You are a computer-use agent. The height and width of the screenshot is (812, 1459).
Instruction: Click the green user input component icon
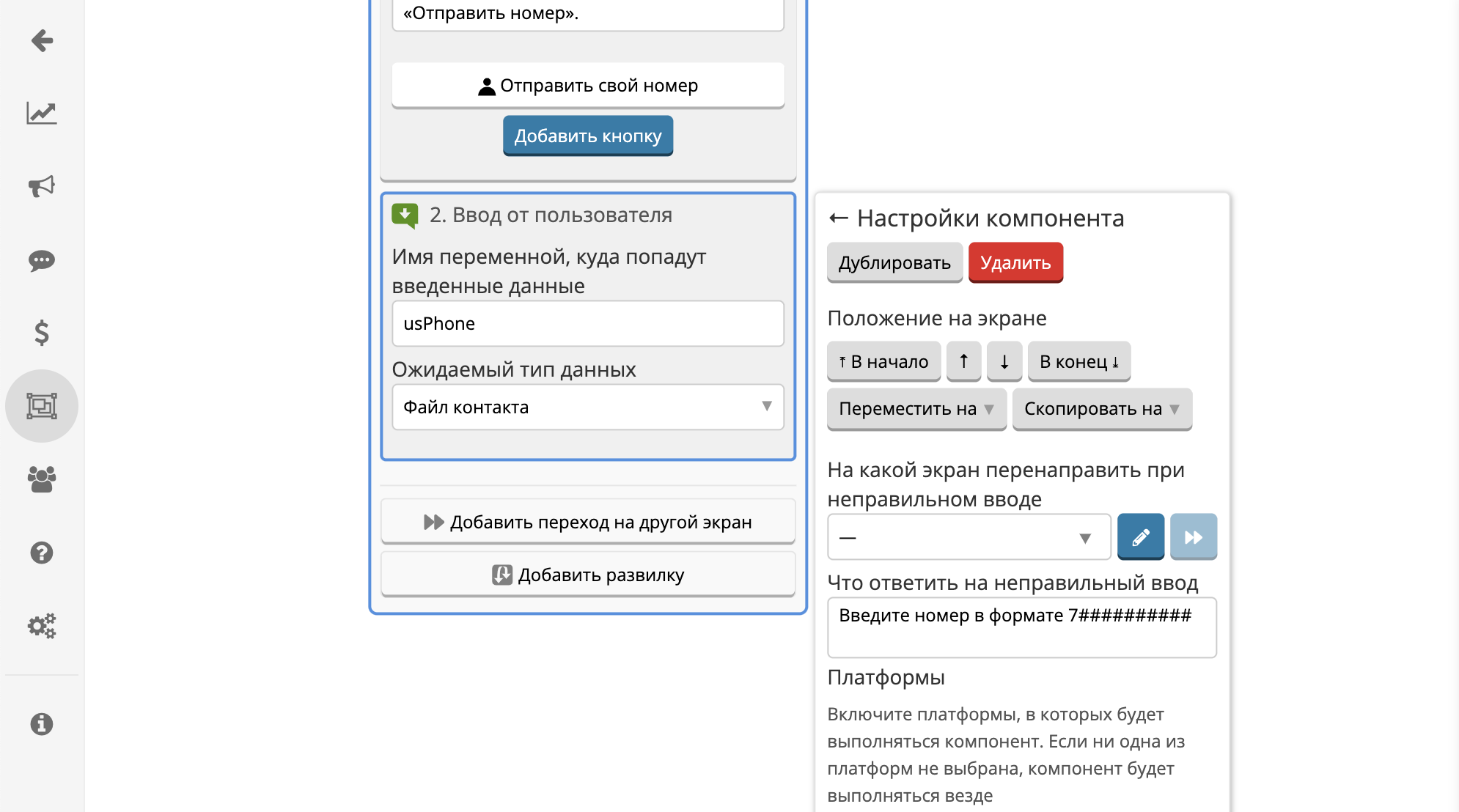tap(405, 215)
